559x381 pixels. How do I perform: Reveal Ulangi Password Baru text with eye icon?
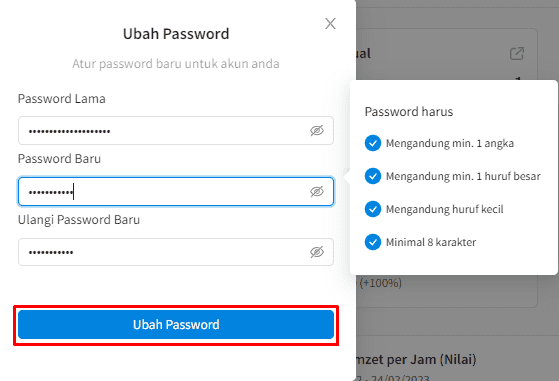pos(317,252)
